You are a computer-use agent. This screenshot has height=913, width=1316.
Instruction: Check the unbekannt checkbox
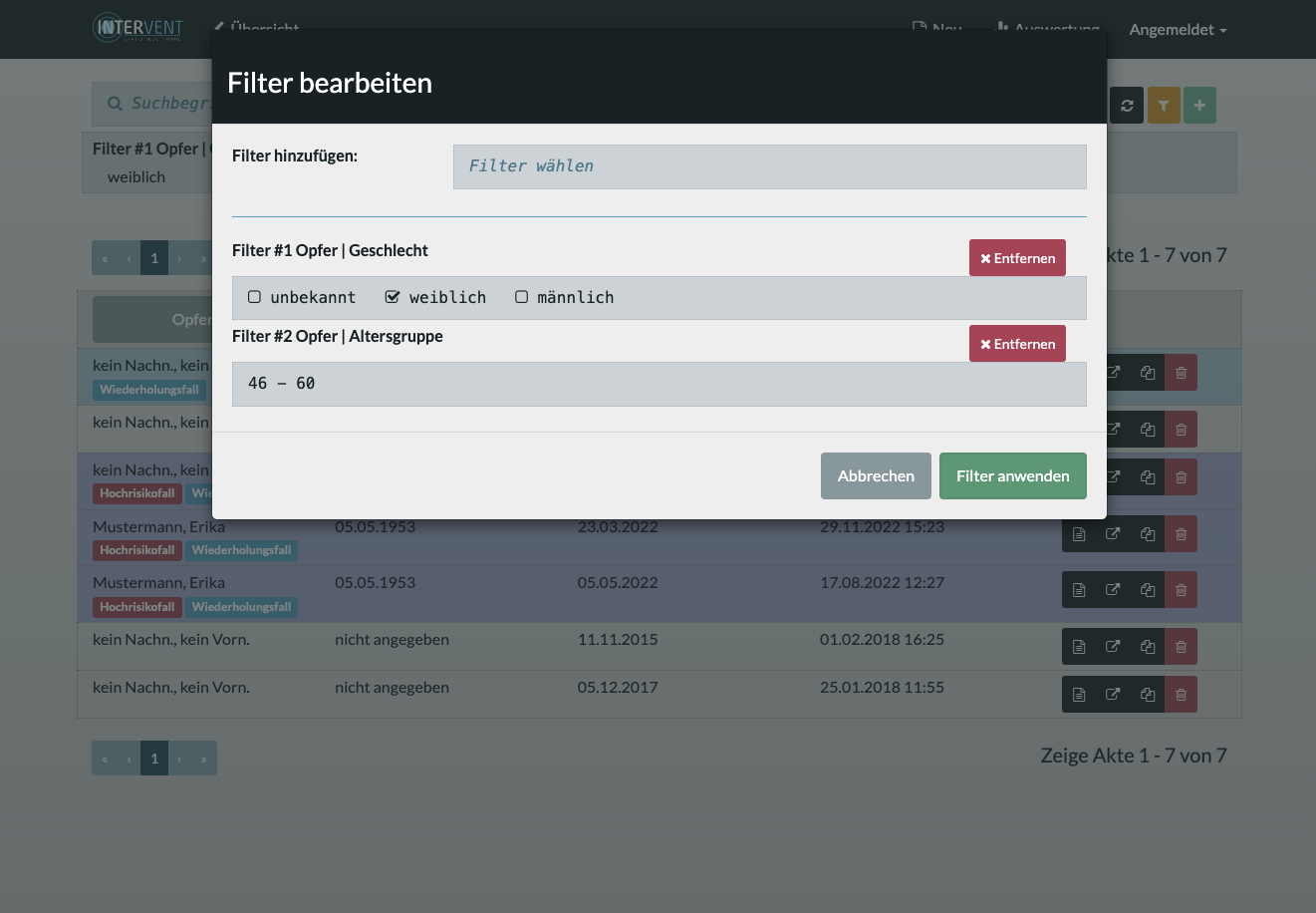pos(254,297)
